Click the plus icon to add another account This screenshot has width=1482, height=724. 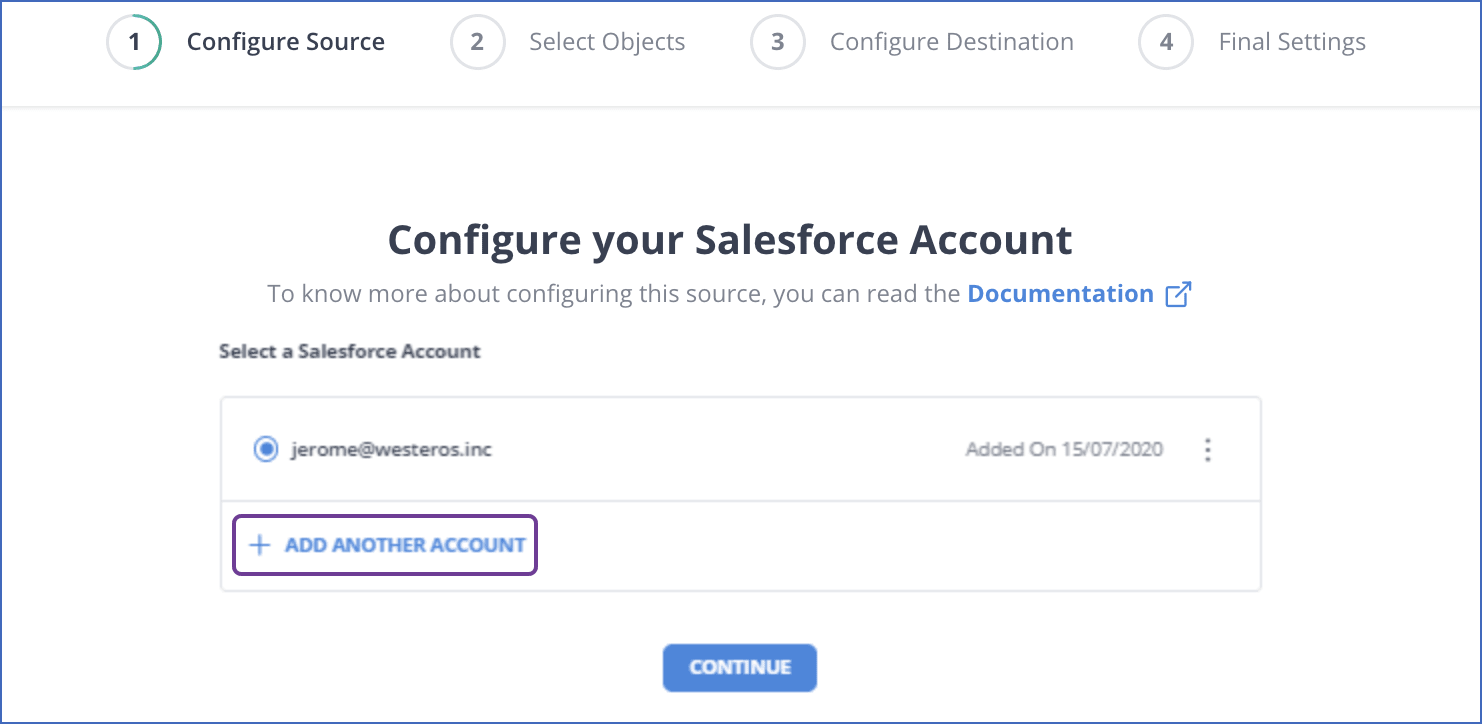[260, 545]
